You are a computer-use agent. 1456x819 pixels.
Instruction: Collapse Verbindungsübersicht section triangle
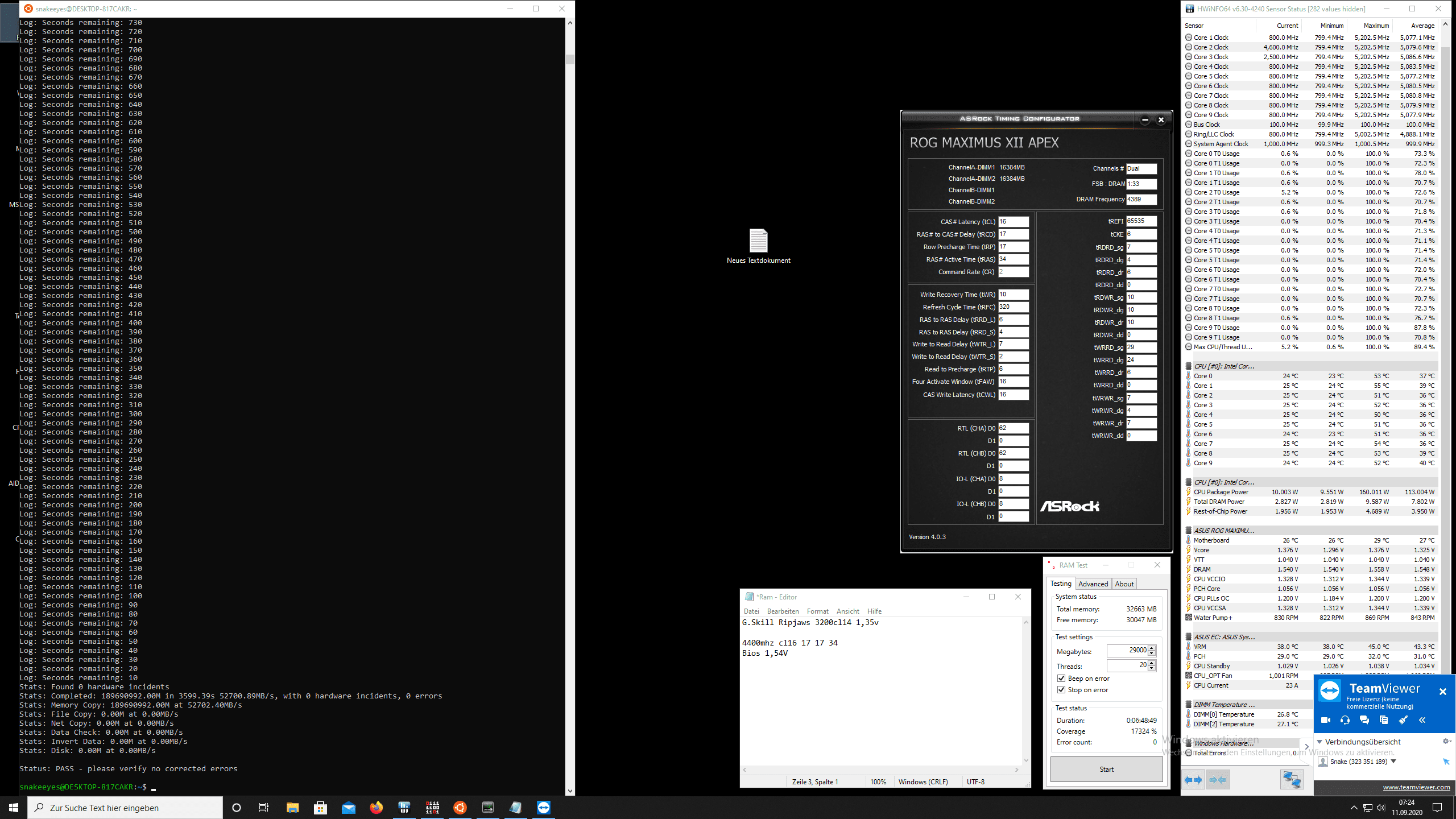pyautogui.click(x=1320, y=742)
